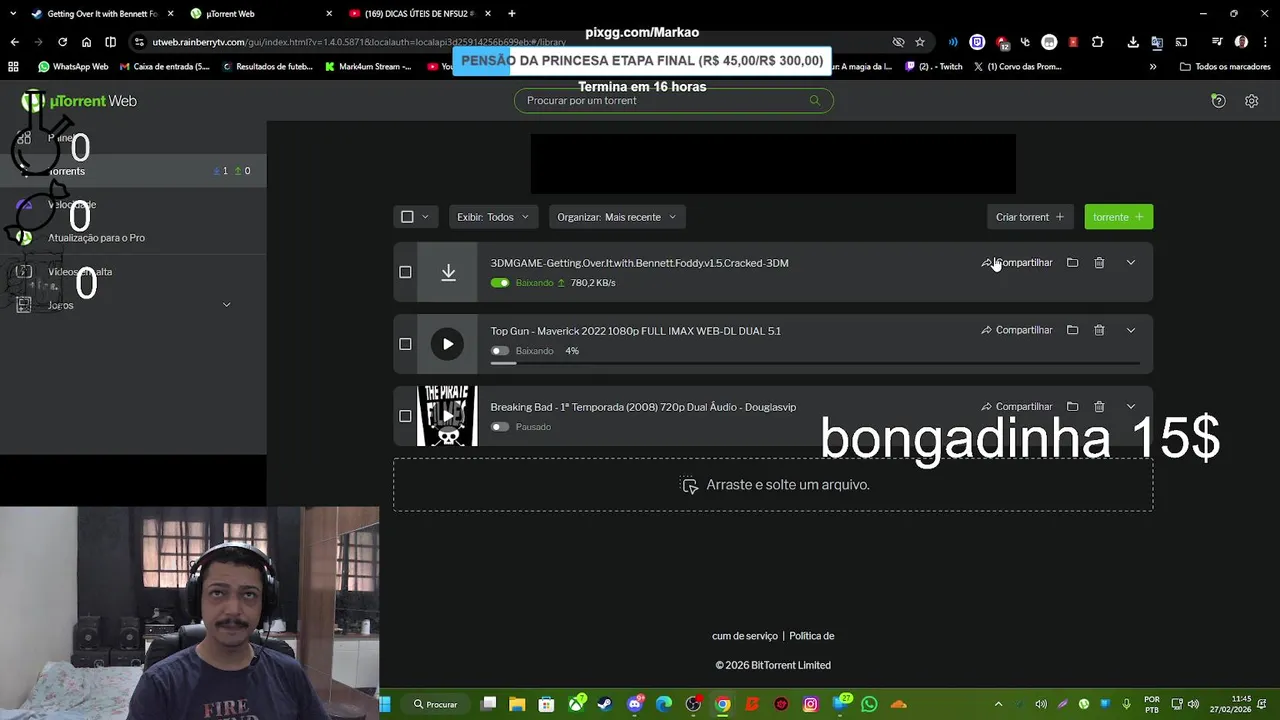
Task: Open Discord from the taskbar
Action: pyautogui.click(x=634, y=704)
